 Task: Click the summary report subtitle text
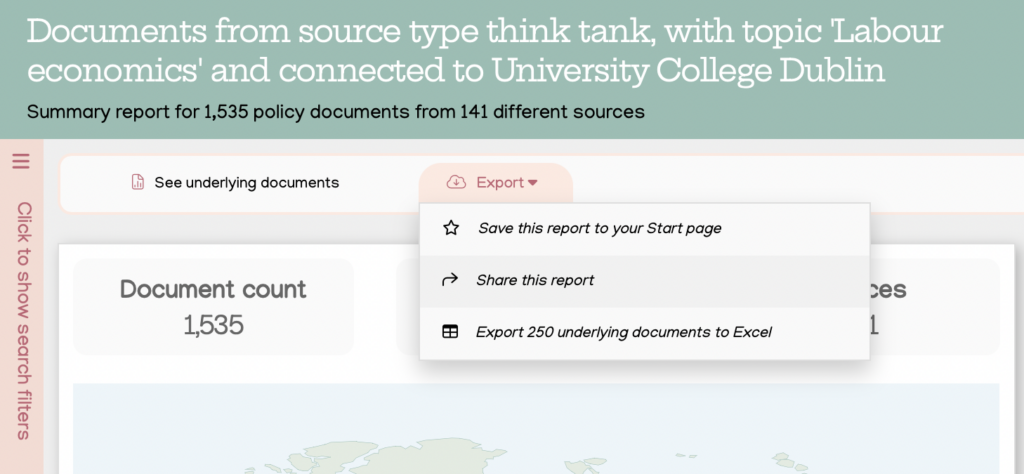point(336,112)
